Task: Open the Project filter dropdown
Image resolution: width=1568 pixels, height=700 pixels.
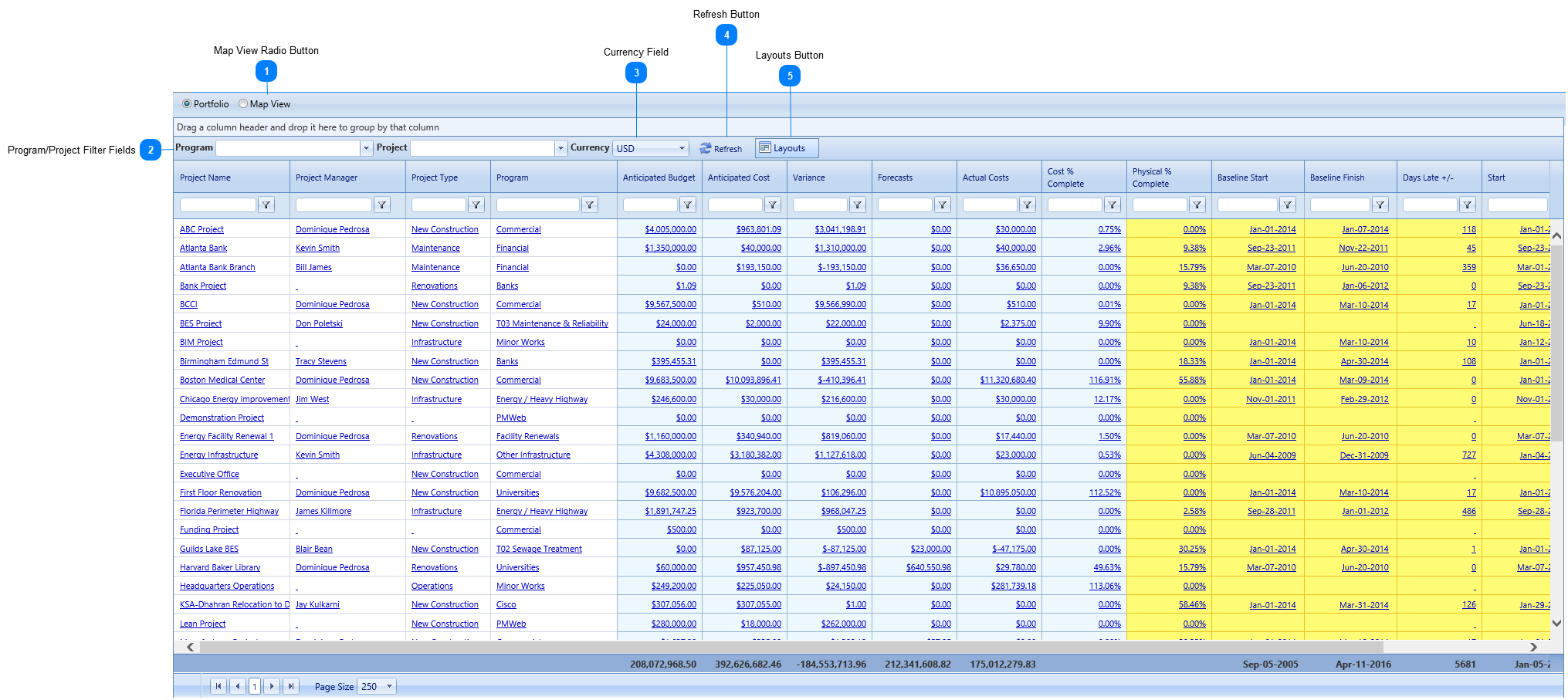Action: coord(560,148)
